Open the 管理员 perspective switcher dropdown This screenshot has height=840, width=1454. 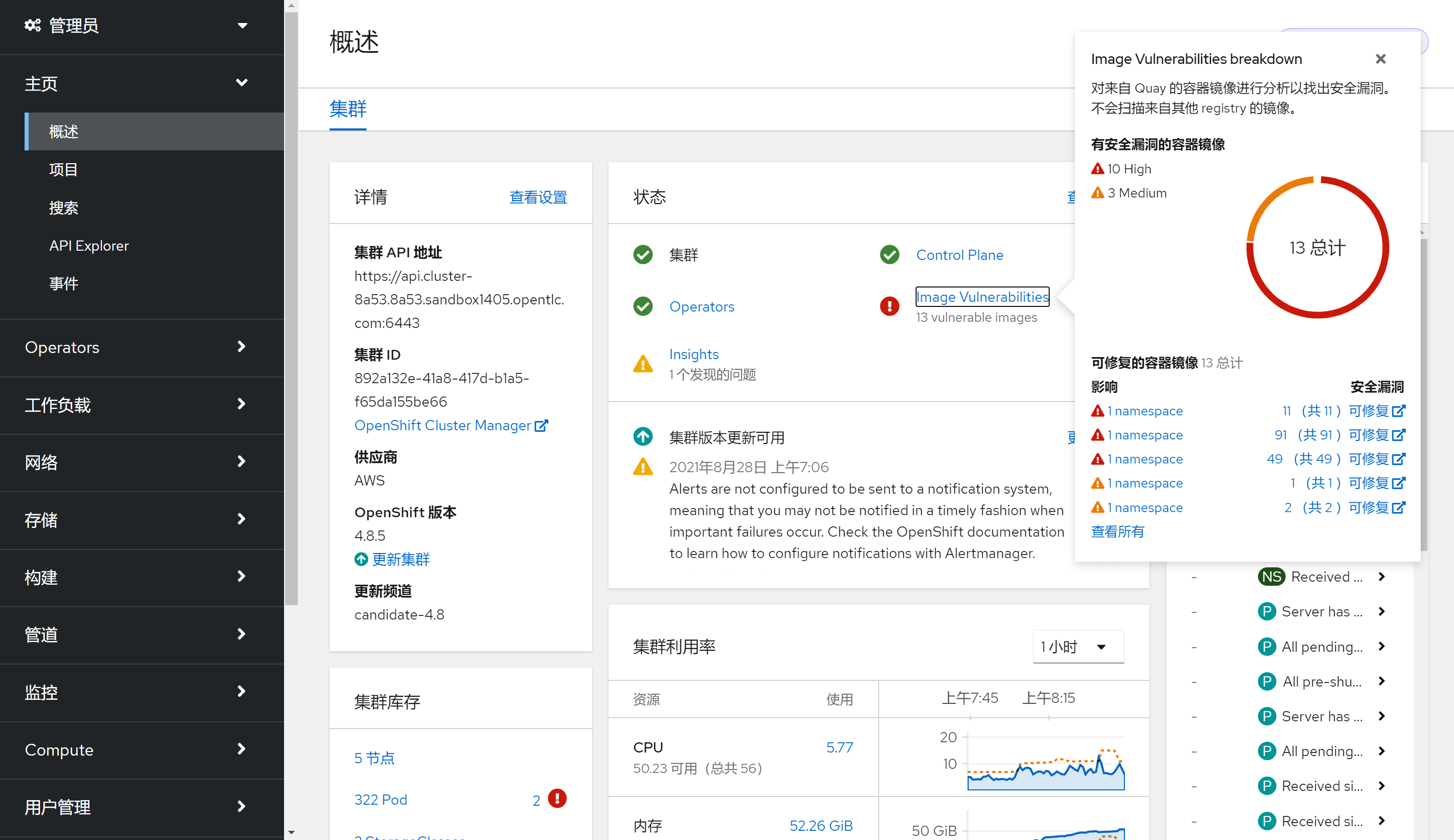point(243,26)
